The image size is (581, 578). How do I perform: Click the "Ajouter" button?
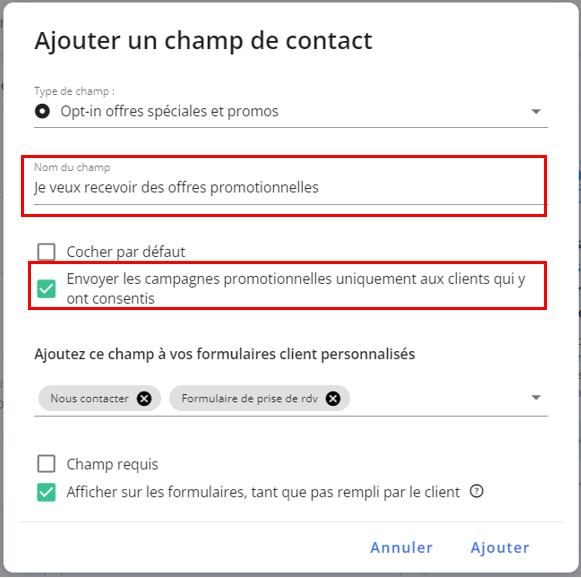(500, 548)
